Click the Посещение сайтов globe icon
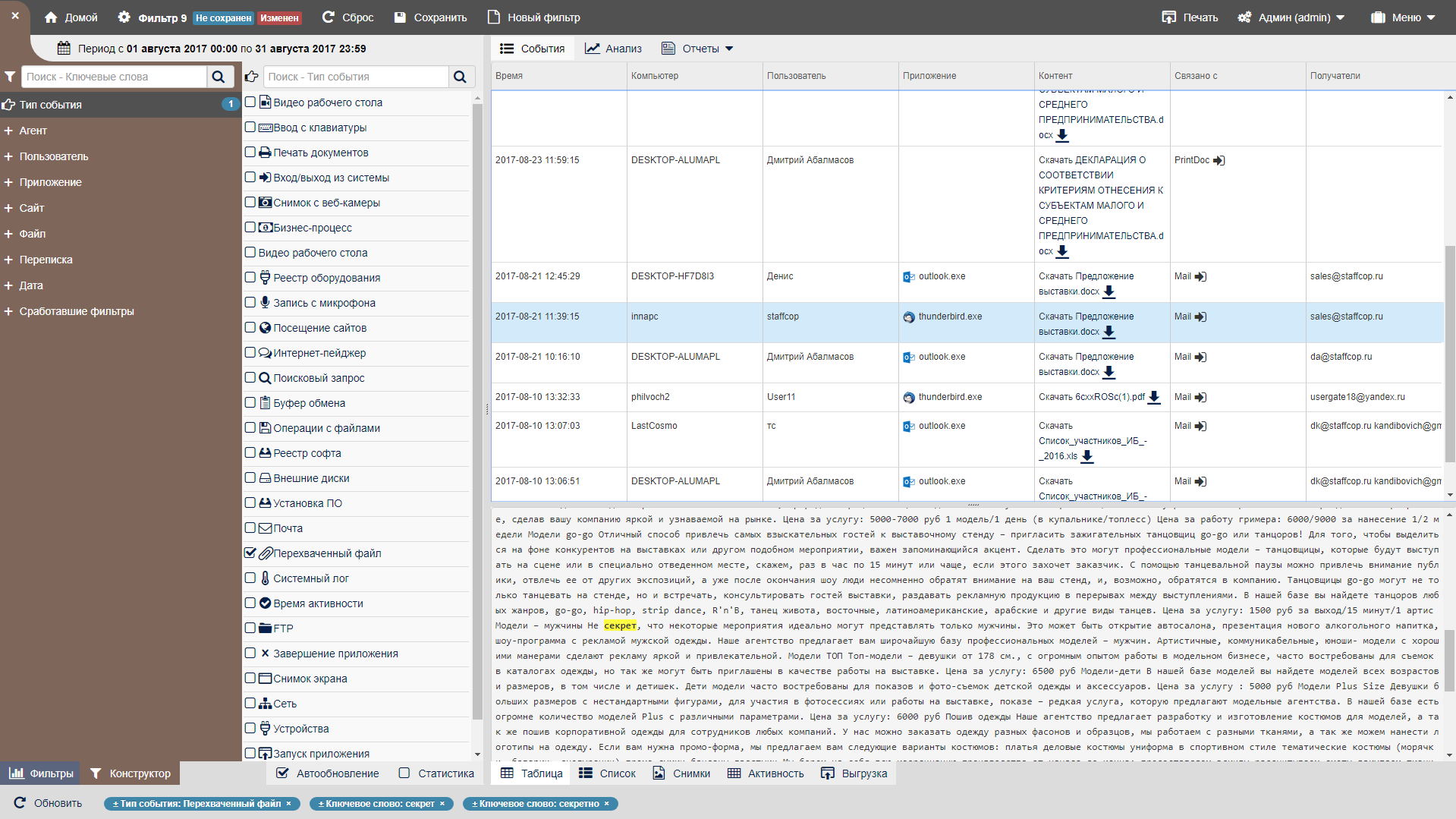 coord(265,328)
